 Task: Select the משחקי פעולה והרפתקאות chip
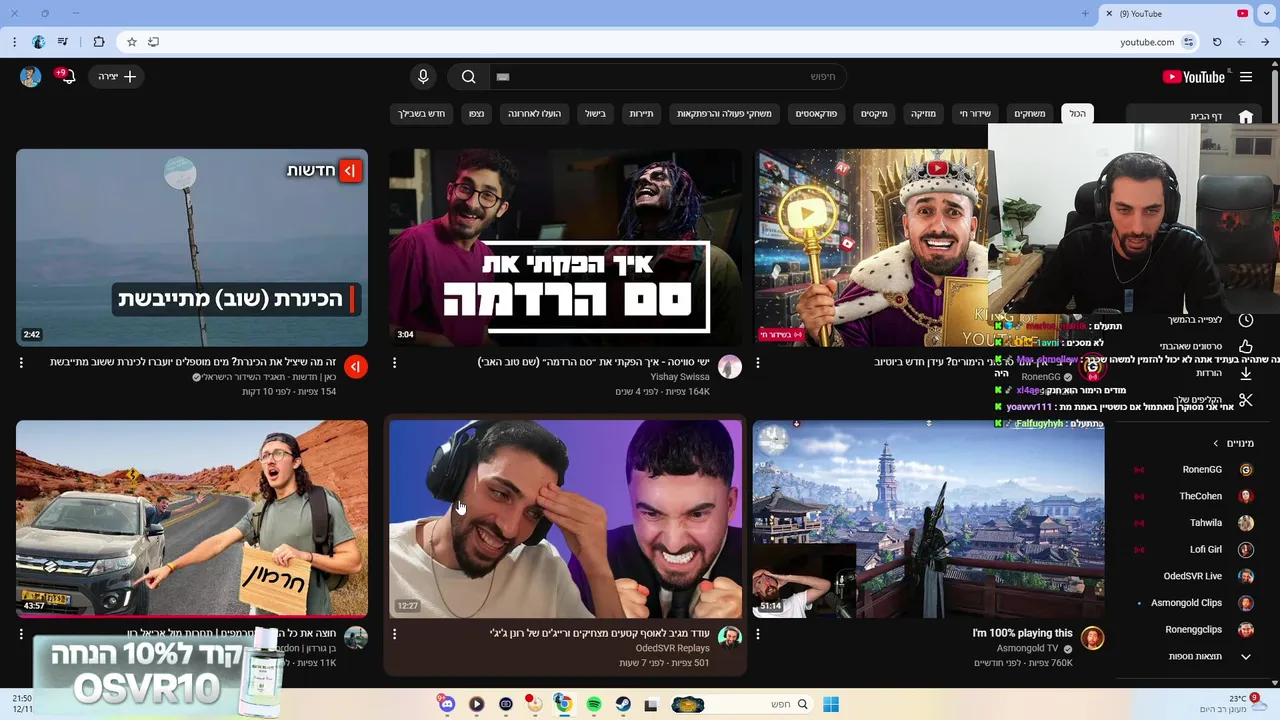coord(724,114)
